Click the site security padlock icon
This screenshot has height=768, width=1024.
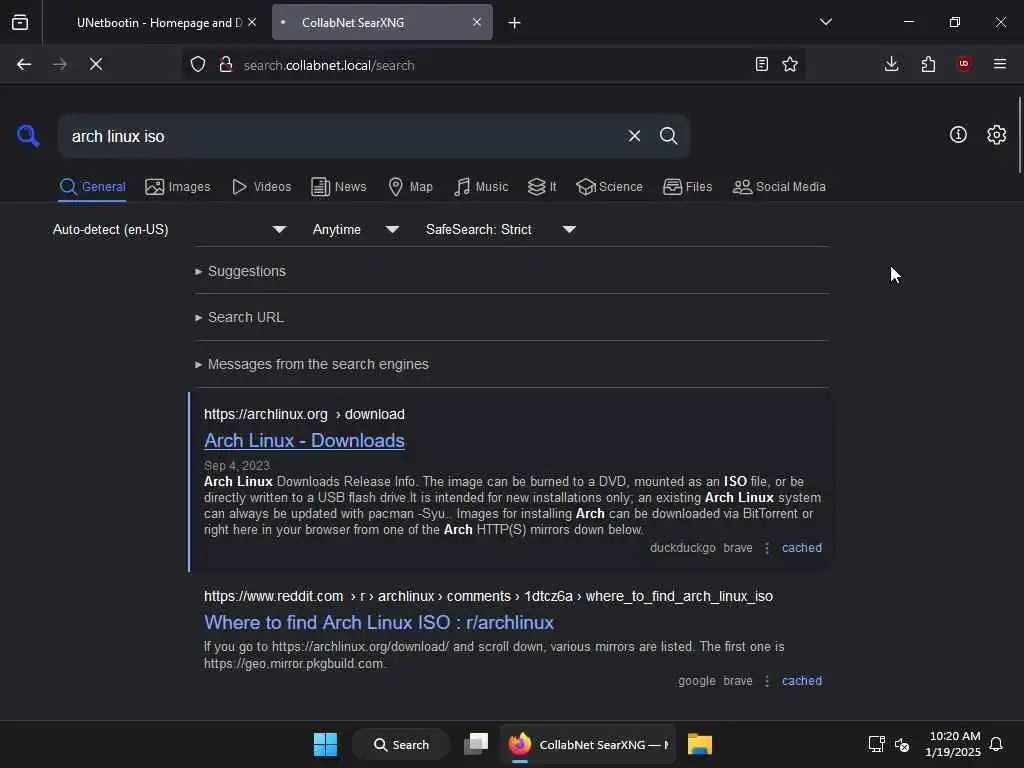coord(226,64)
